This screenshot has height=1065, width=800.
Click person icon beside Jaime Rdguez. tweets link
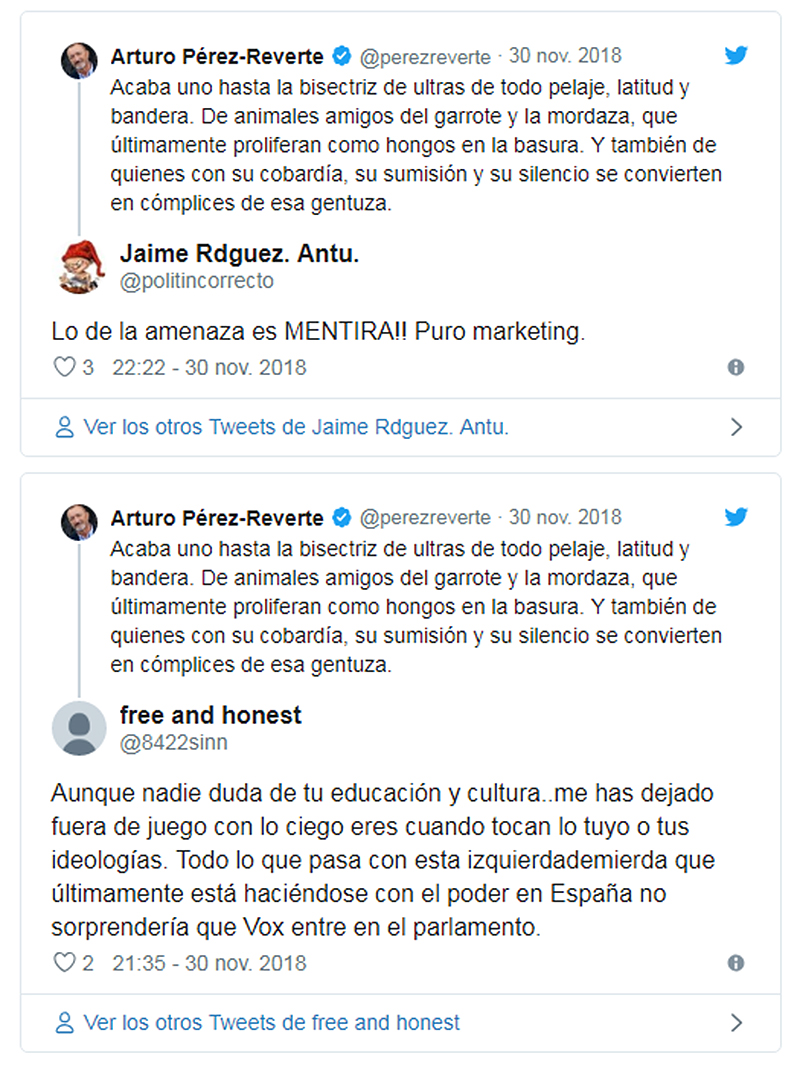[64, 427]
